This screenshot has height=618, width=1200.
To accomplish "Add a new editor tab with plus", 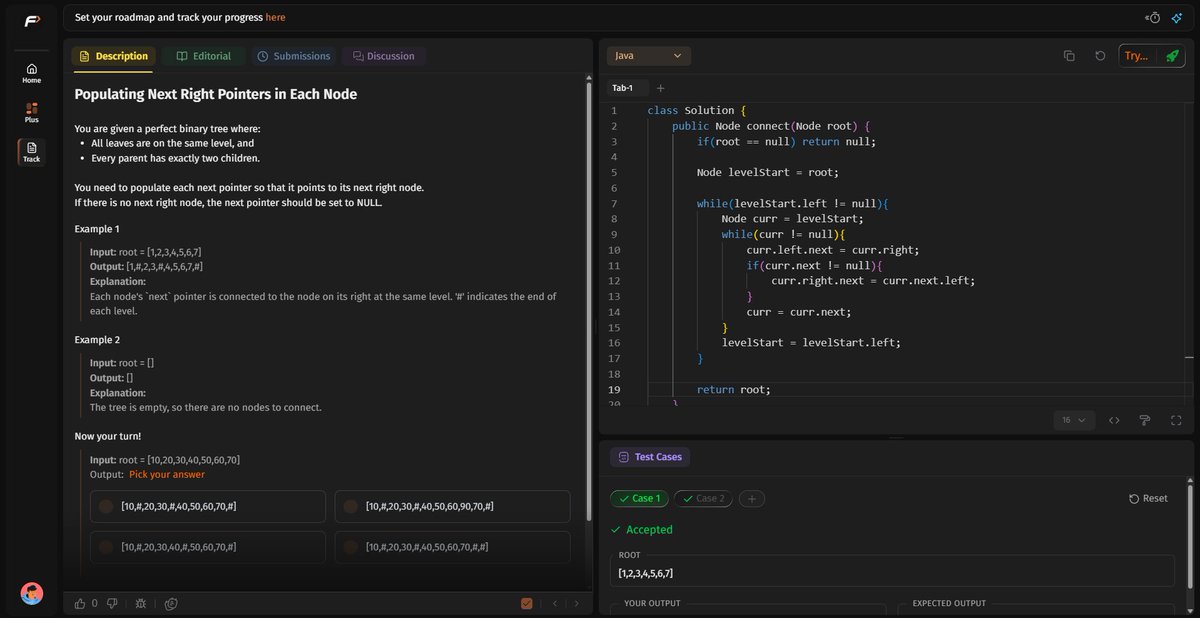I will 660,88.
